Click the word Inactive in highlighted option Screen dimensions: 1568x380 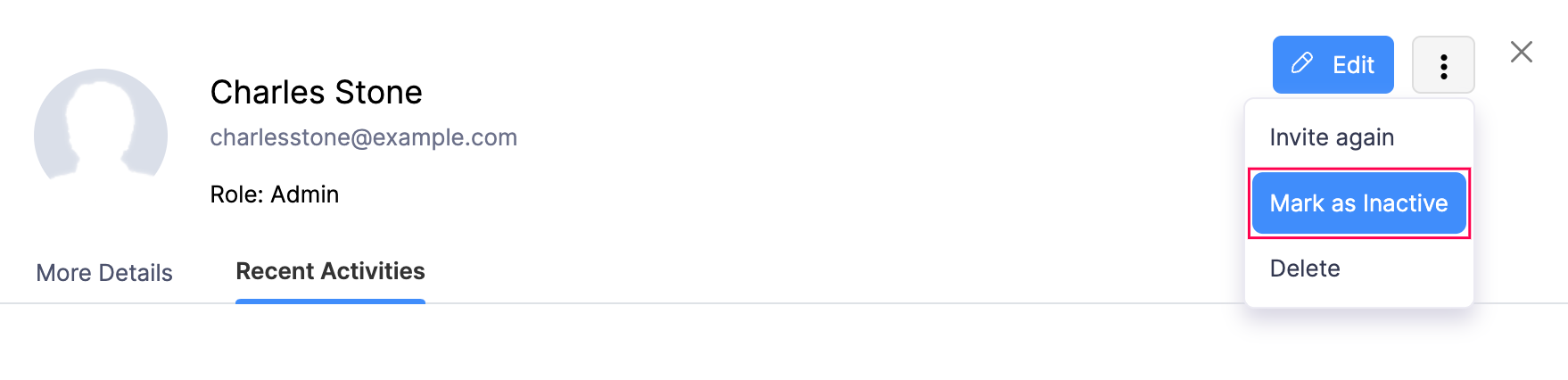pos(1405,203)
